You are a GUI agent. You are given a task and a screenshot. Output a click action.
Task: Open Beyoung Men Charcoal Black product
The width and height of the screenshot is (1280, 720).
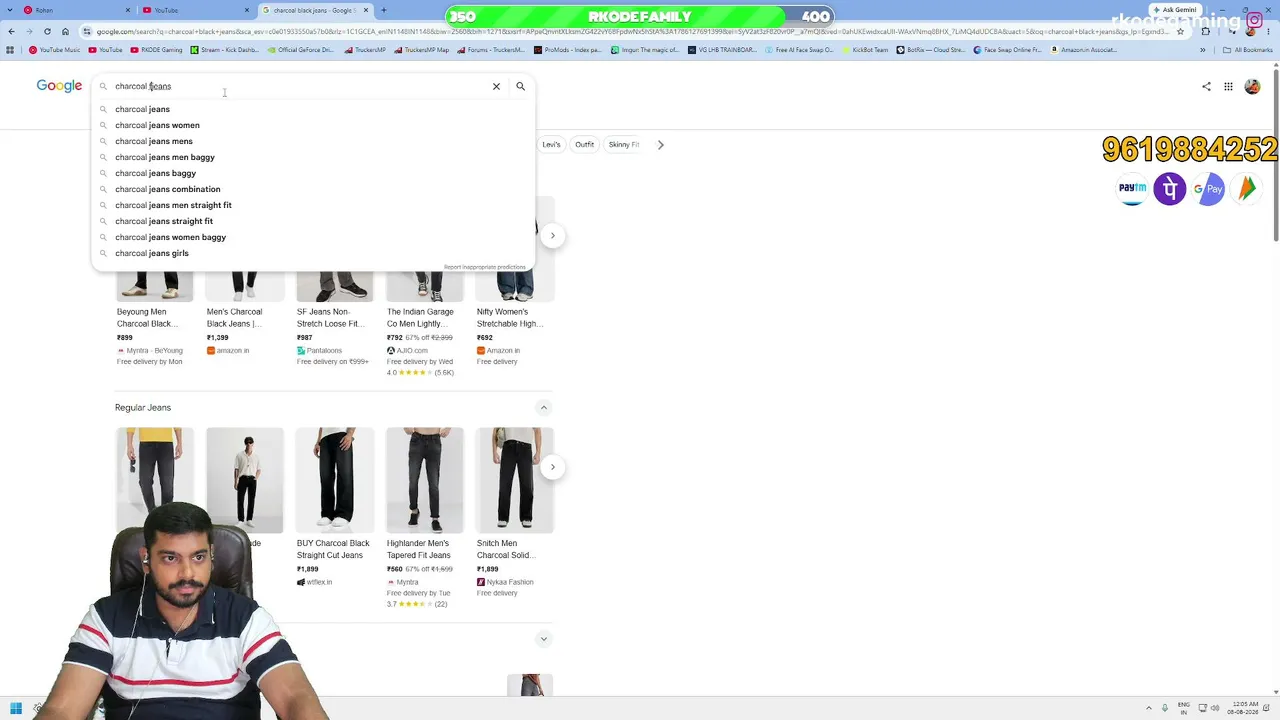coord(154,318)
